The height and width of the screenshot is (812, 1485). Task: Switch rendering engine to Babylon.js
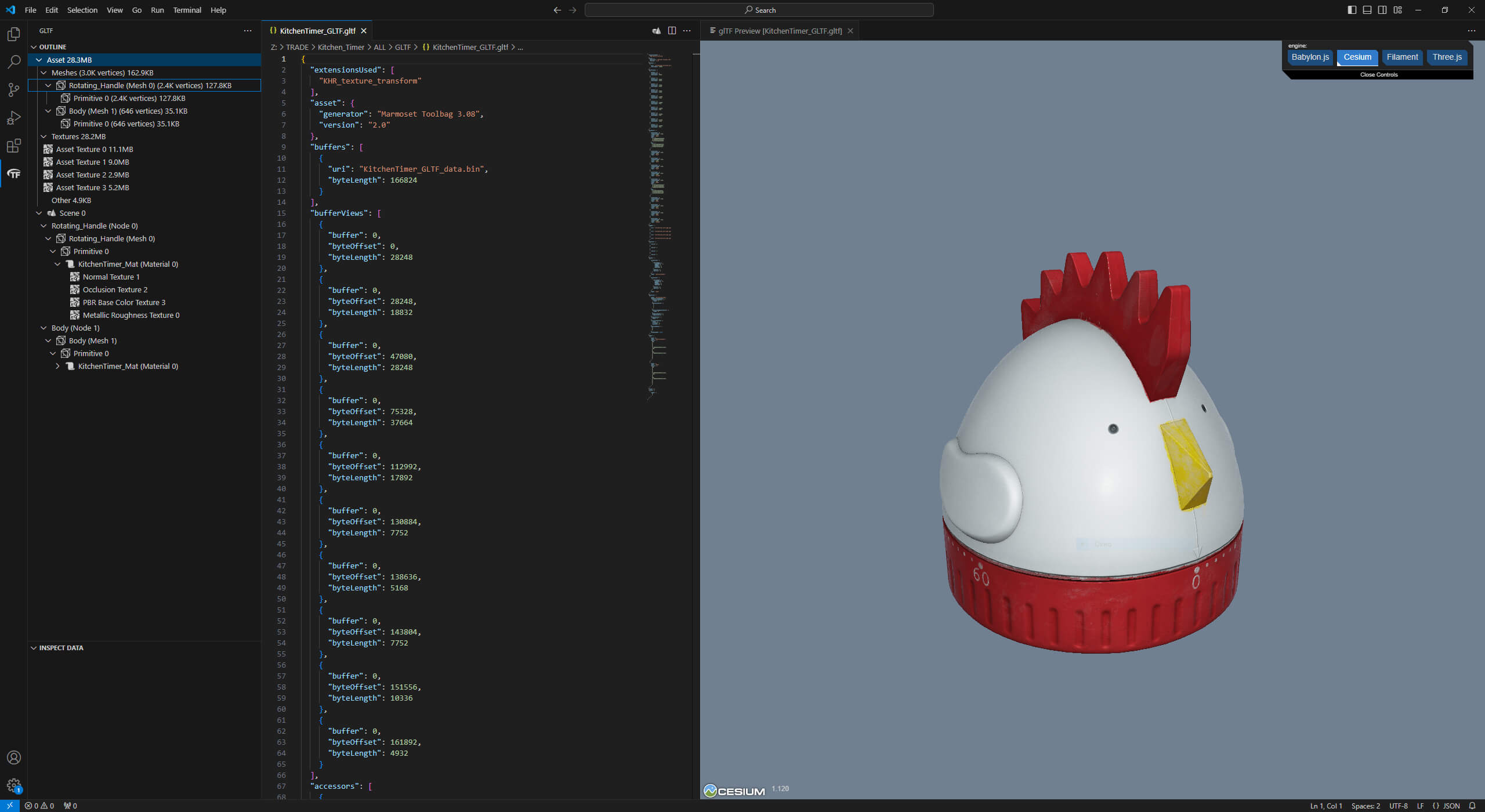[1310, 57]
